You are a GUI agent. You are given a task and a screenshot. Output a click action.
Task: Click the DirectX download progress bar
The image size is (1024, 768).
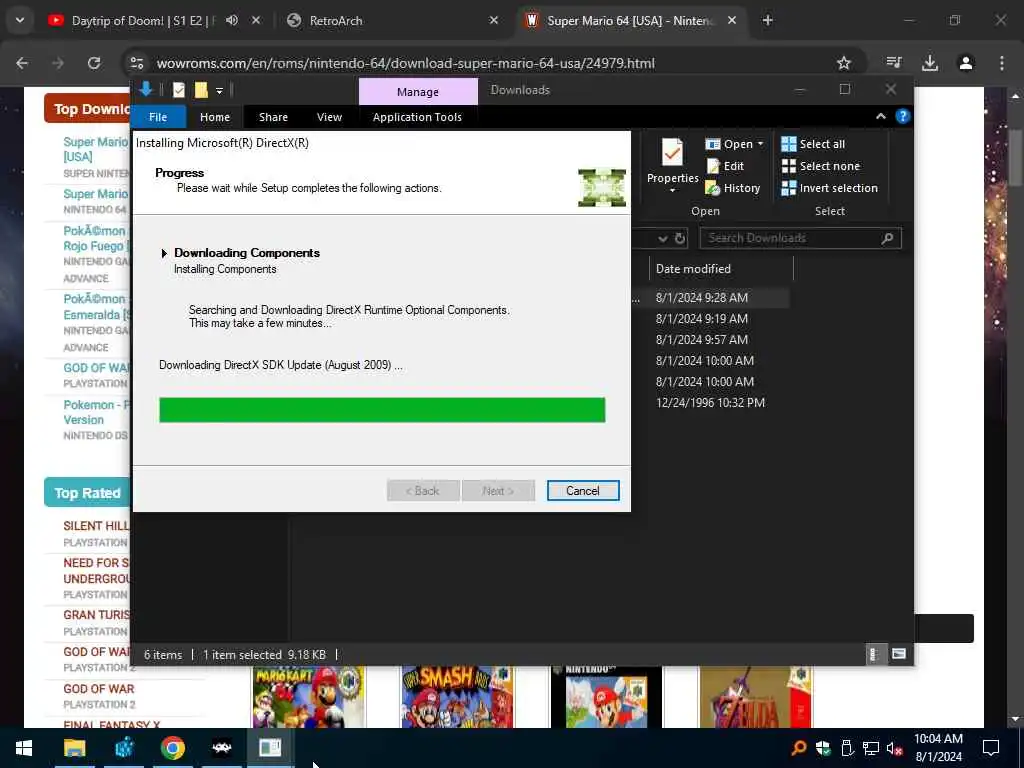[382, 410]
